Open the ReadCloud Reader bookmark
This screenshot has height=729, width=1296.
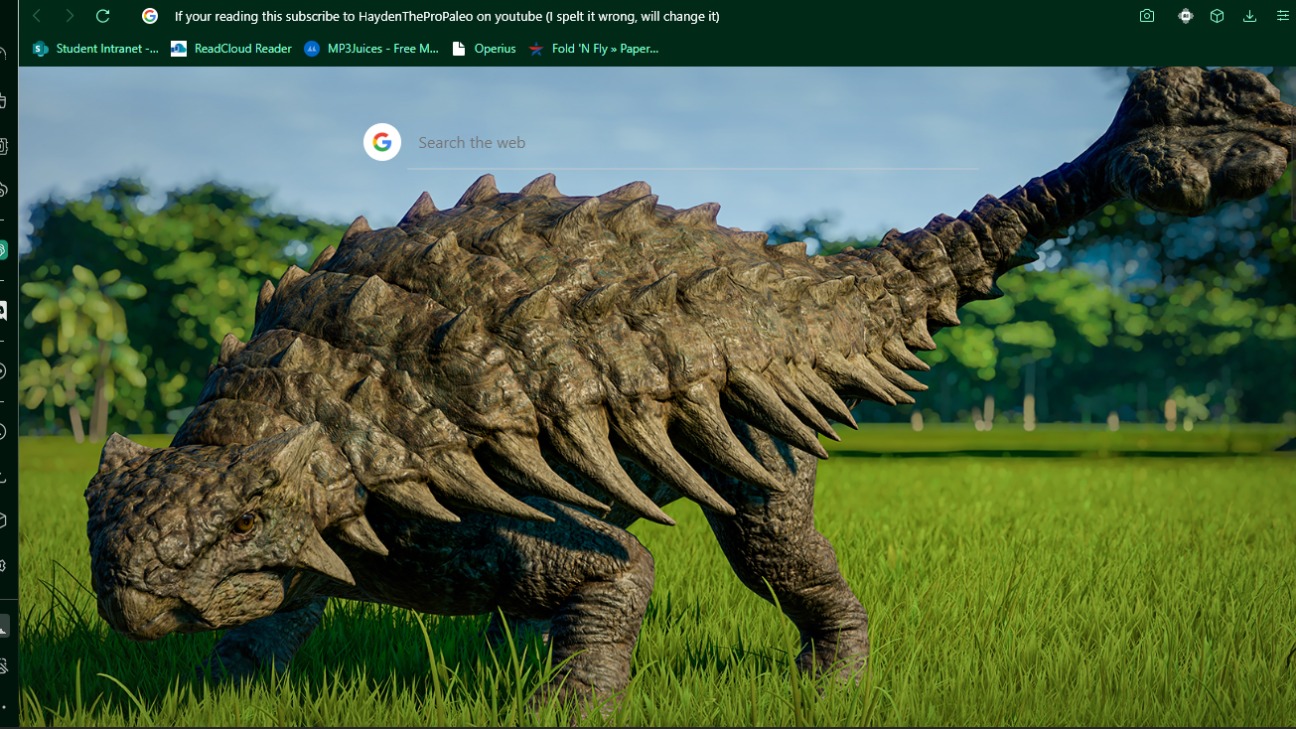pos(231,48)
